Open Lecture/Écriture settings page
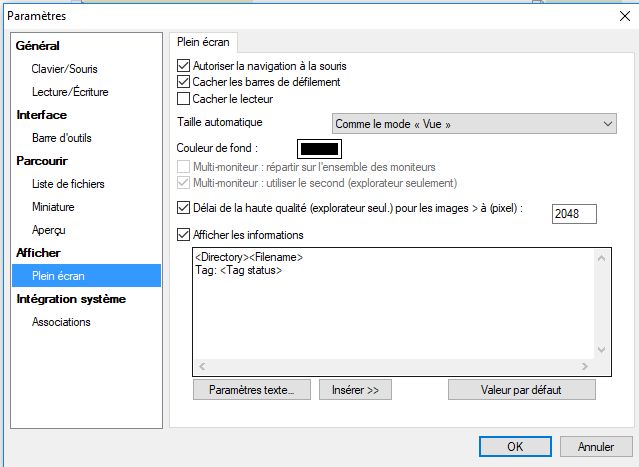 coord(70,92)
